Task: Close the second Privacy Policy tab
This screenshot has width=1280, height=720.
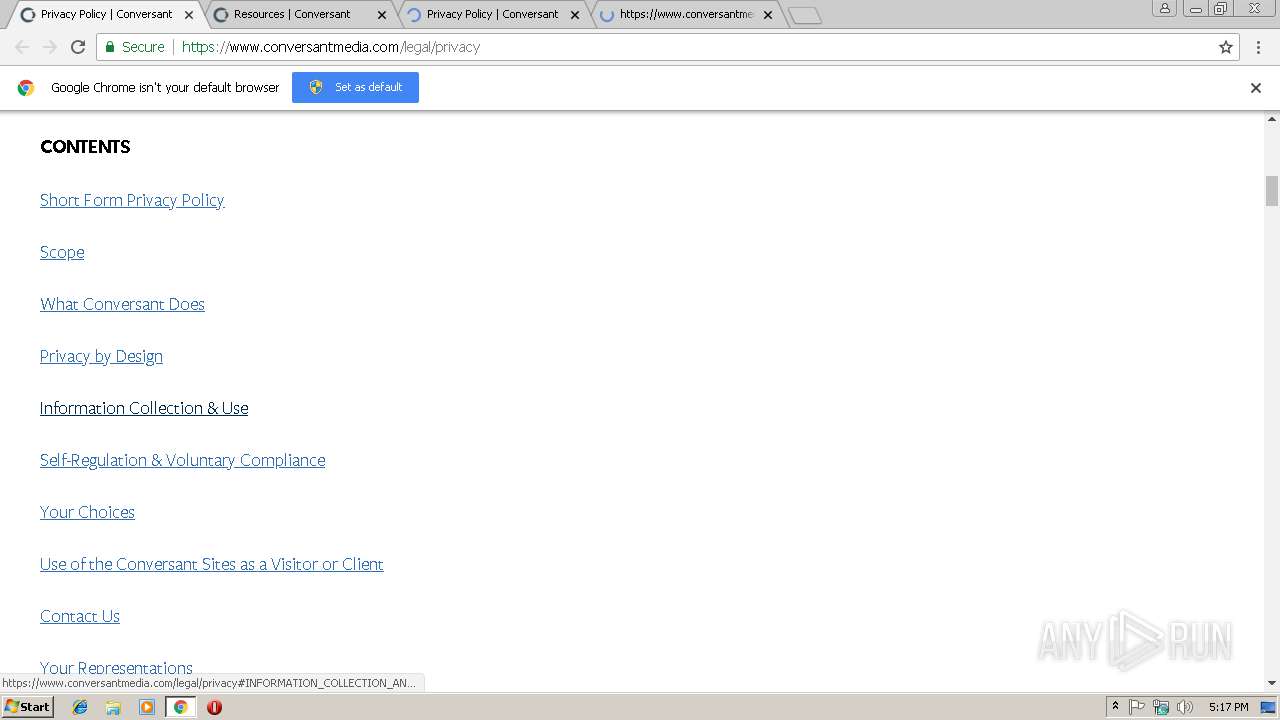Action: [574, 15]
